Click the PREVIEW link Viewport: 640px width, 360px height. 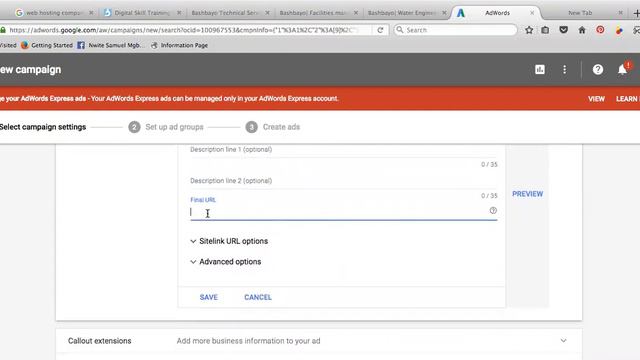click(527, 194)
